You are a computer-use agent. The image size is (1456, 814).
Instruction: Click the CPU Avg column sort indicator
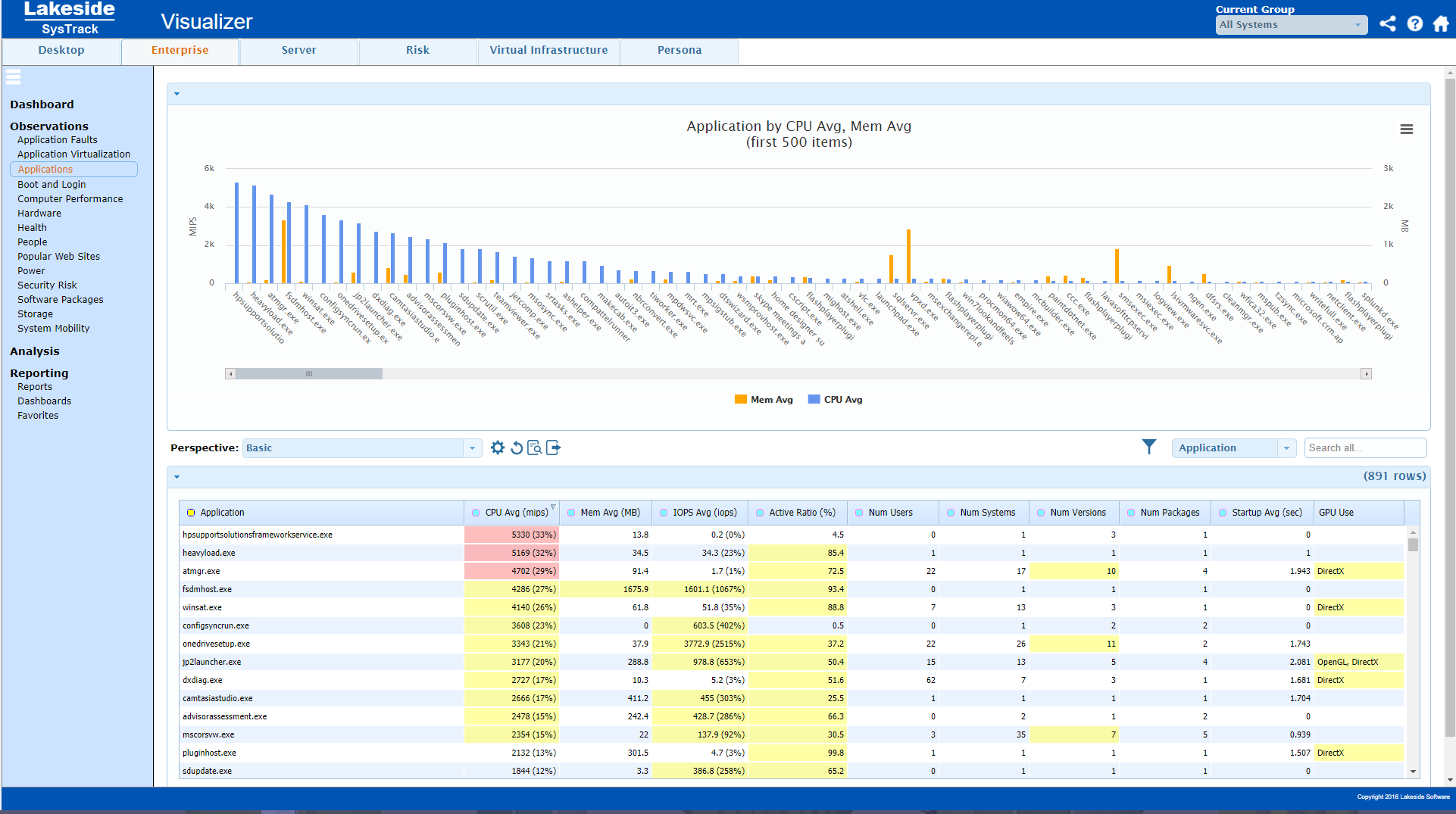tap(553, 507)
